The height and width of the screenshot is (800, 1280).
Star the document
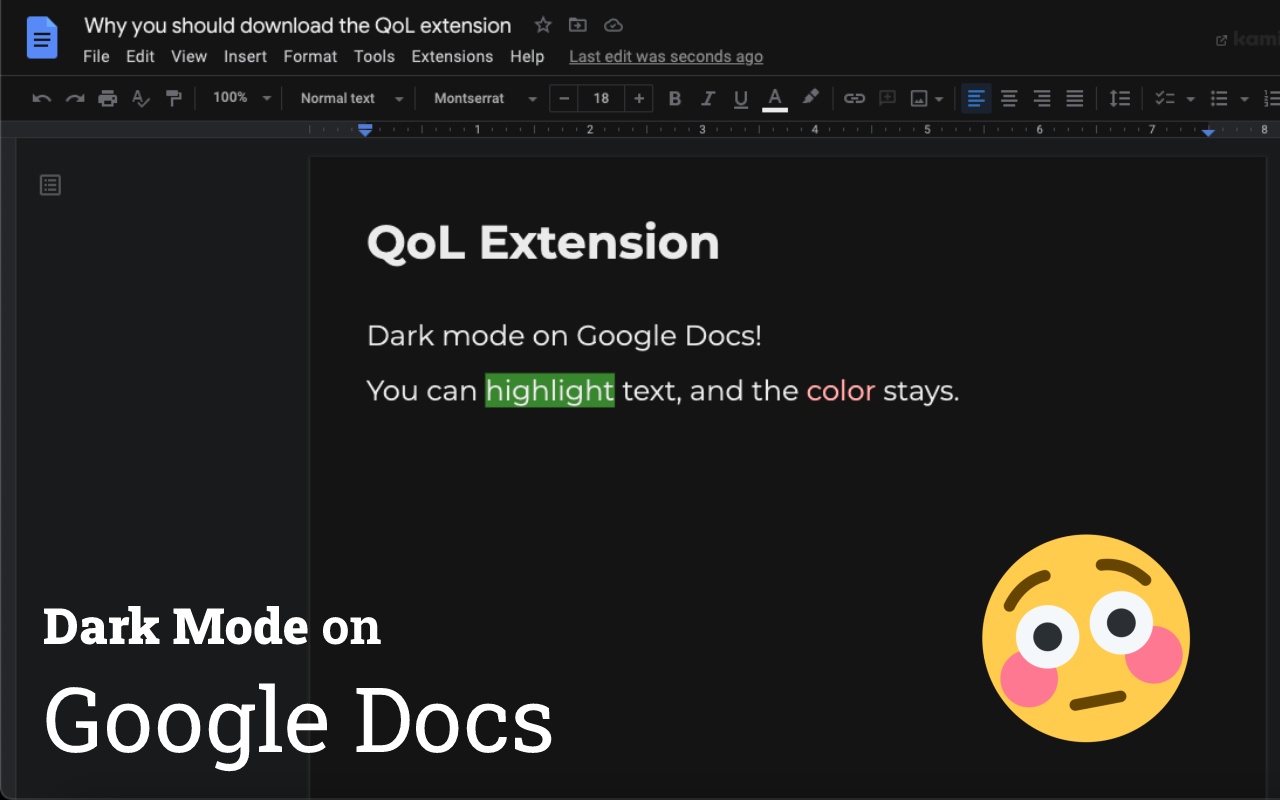tap(543, 25)
